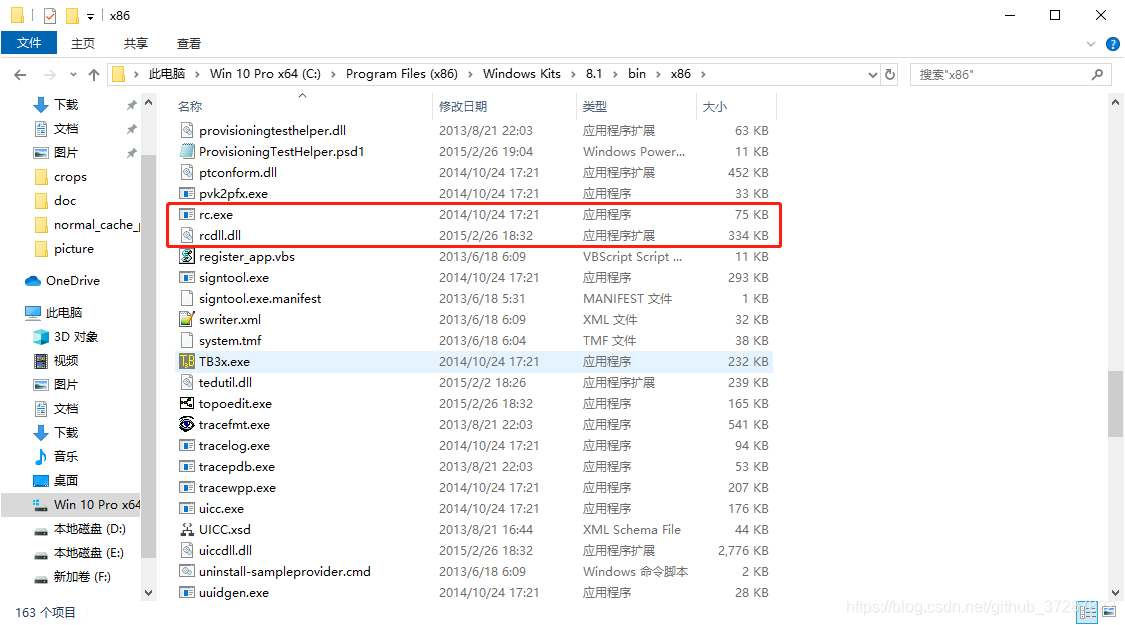Image resolution: width=1125 pixels, height=625 pixels.
Task: Open chevron after Windows Kits breadcrumb
Action: 573,75
